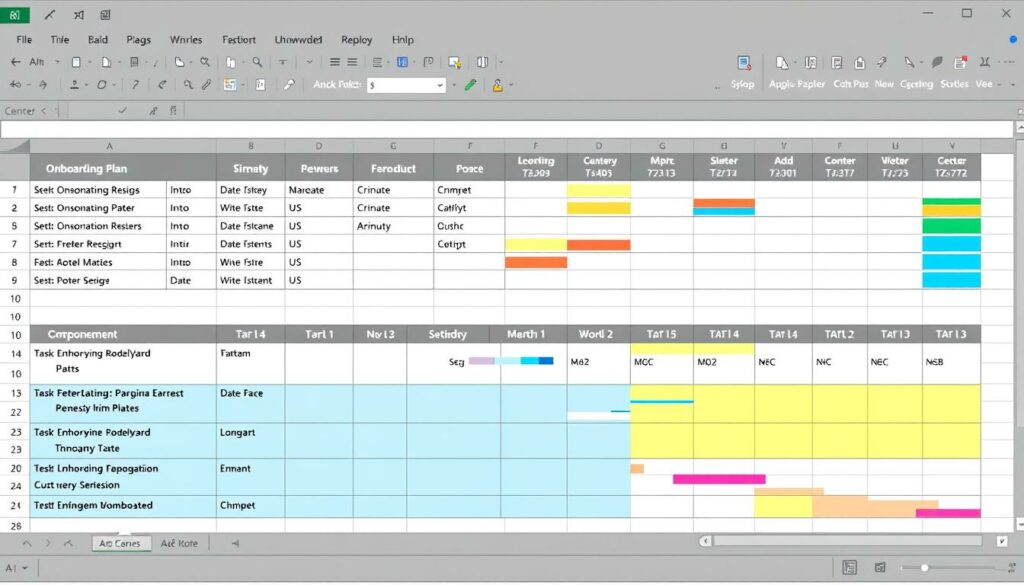Expand the chevron beside the Center name box
The width and height of the screenshot is (1024, 585).
coord(44,111)
